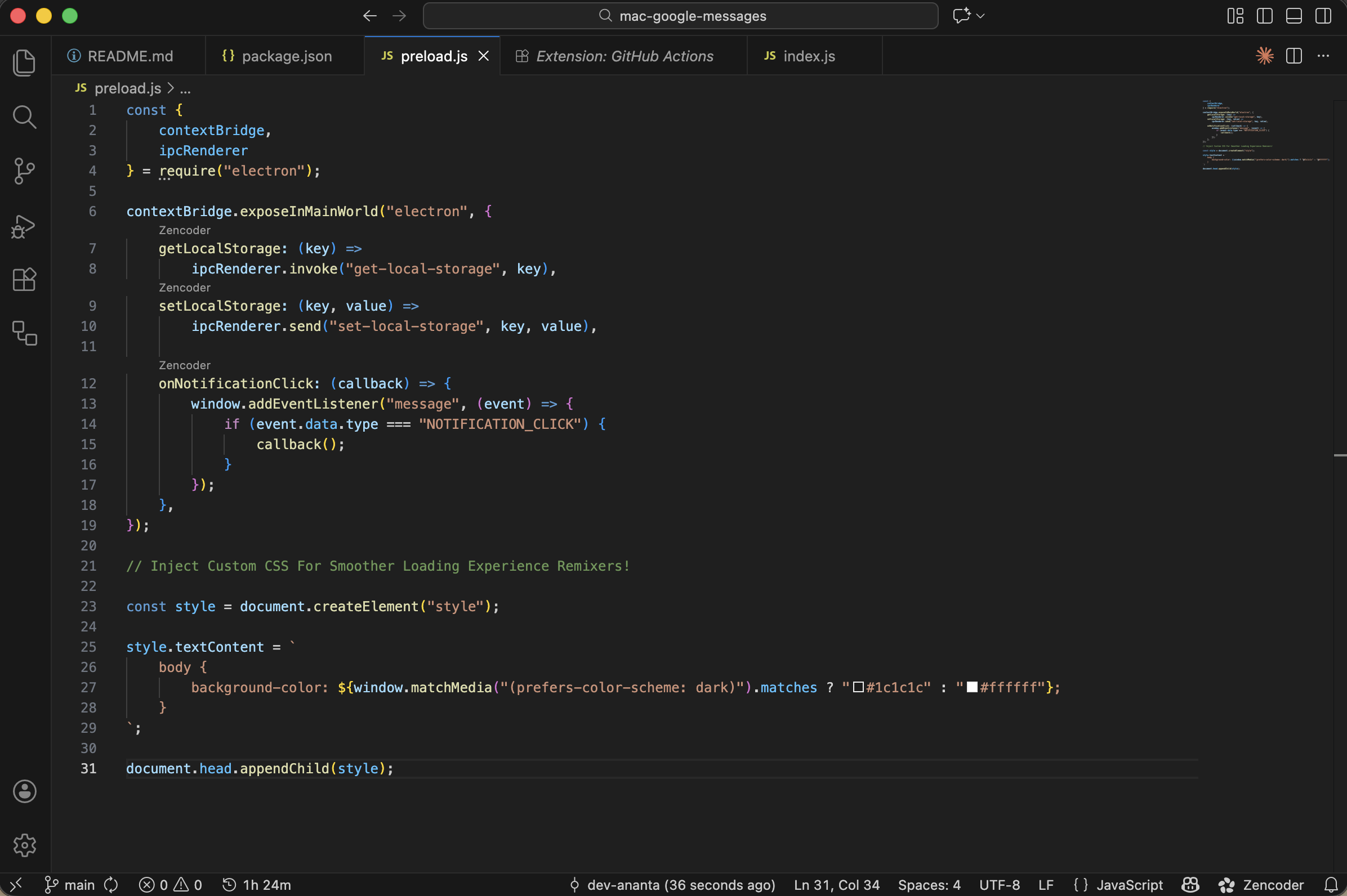
Task: Click the #ffffff white color swatch
Action: coord(971,687)
